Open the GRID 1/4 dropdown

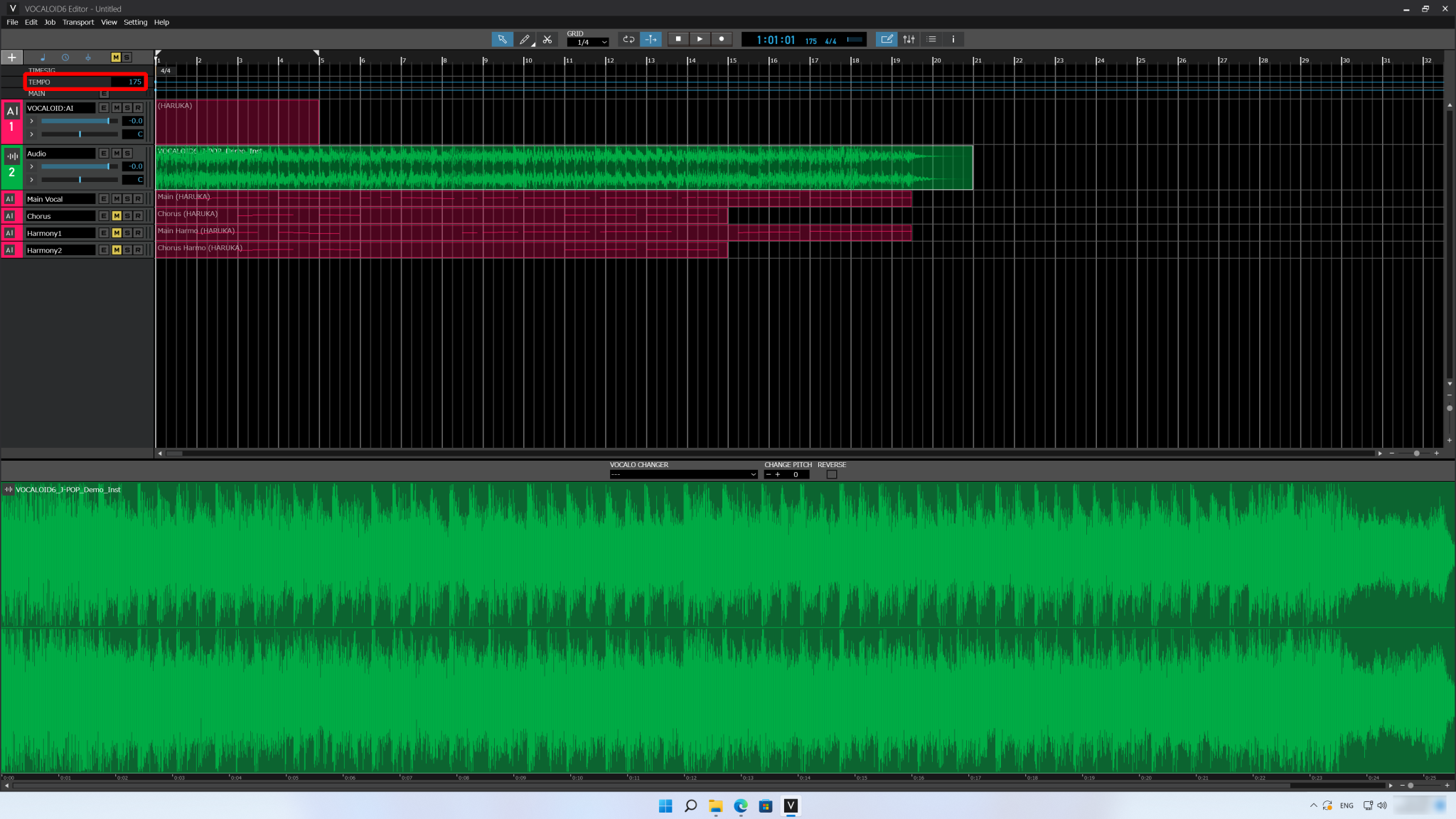tap(588, 41)
